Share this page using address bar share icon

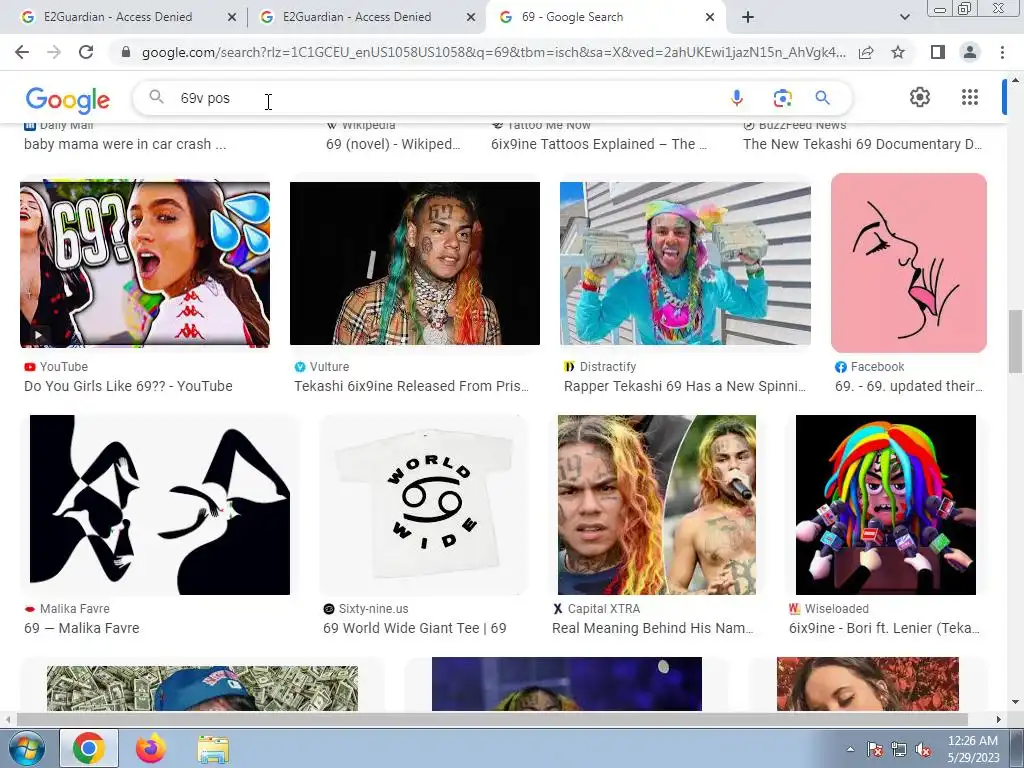[866, 52]
